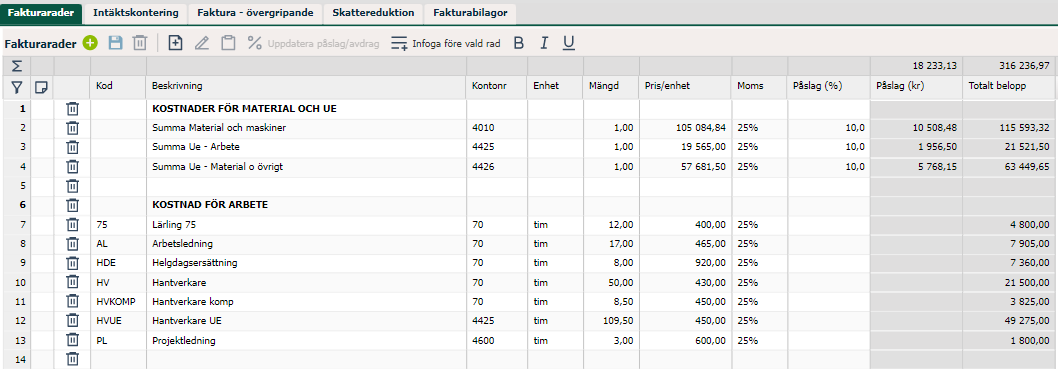
Task: Toggle bold formatting
Action: (x=519, y=43)
